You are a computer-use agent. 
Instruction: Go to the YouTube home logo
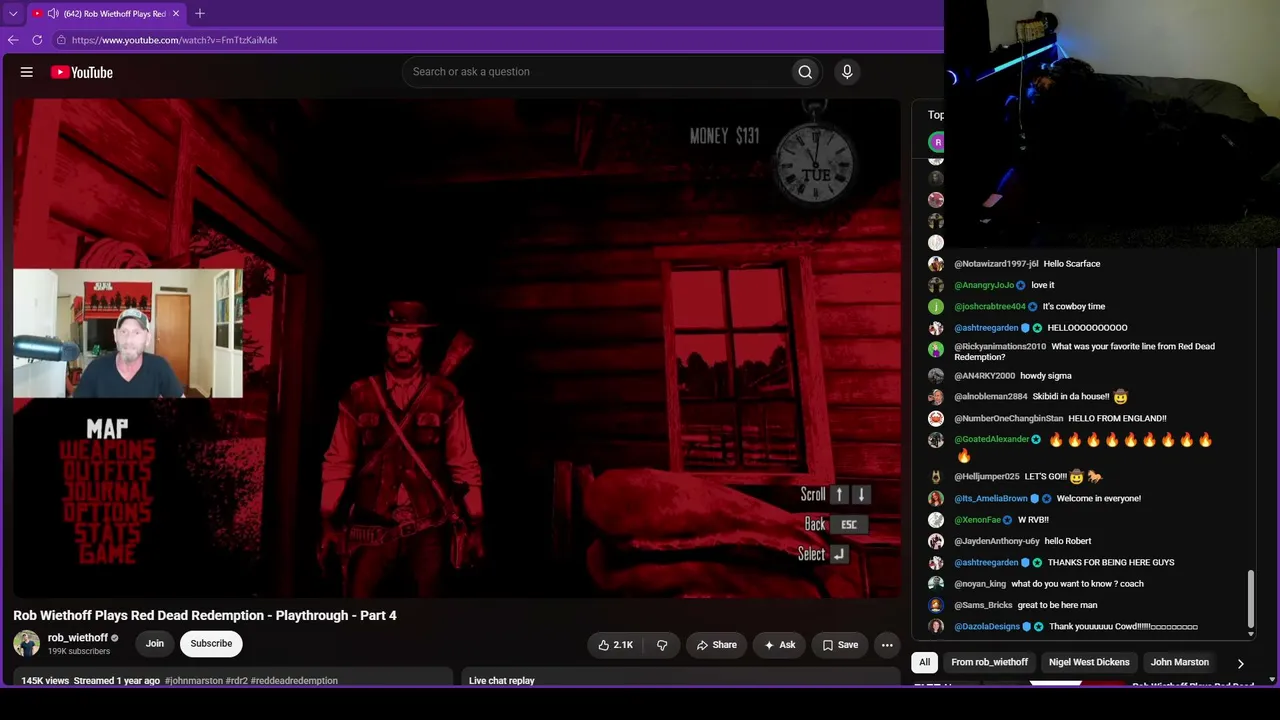(82, 72)
